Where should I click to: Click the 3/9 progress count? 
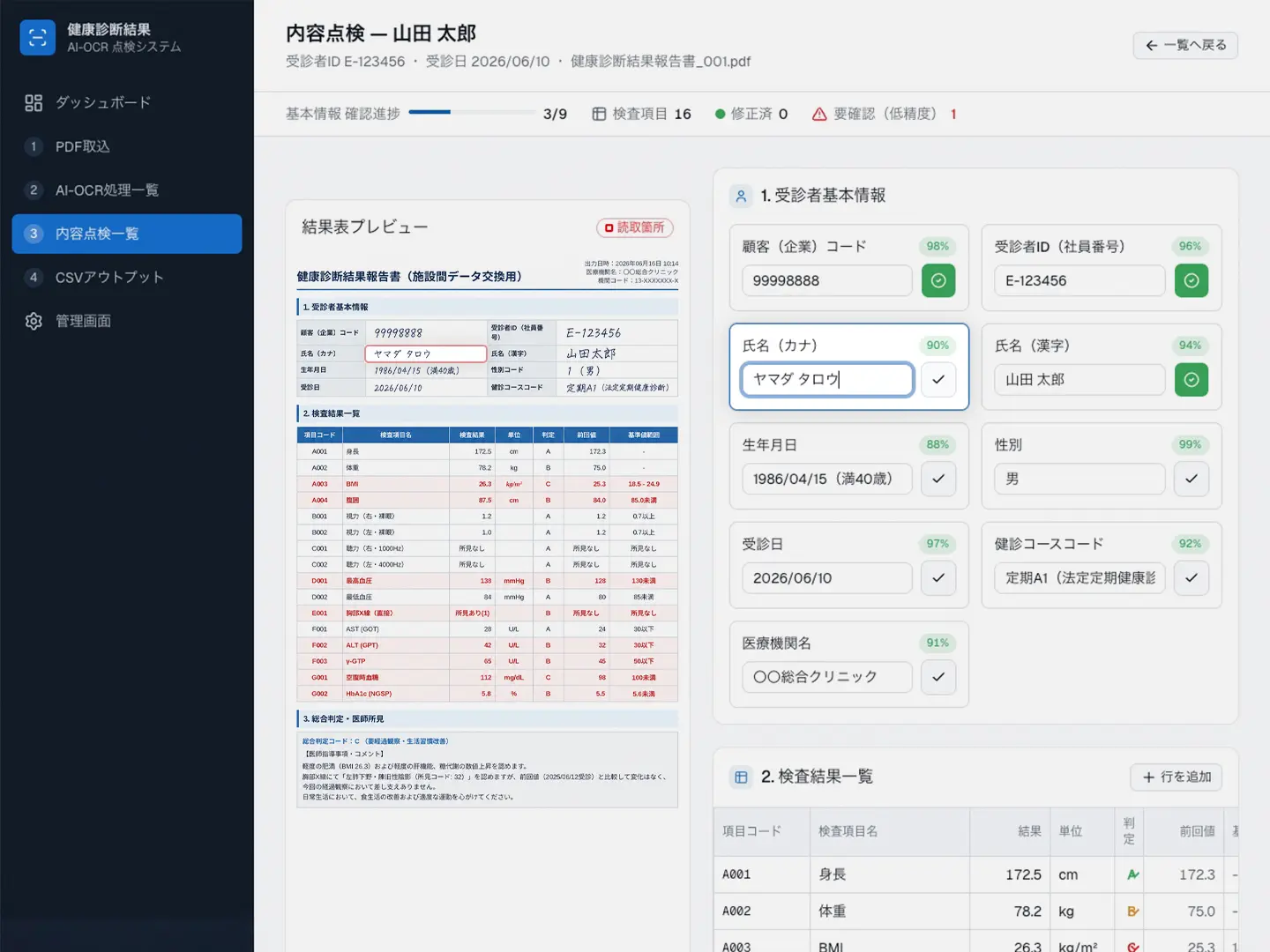(x=555, y=114)
